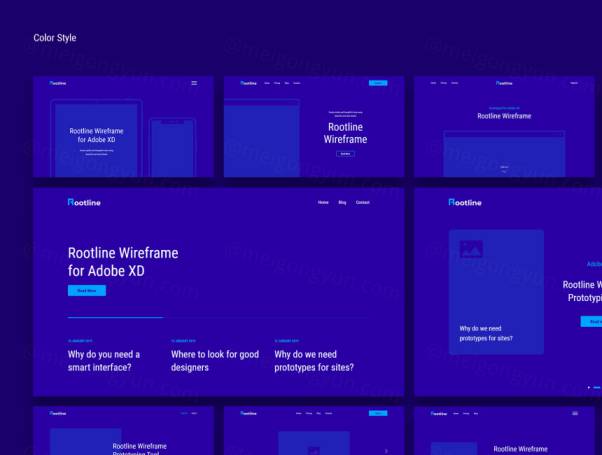Click the image placeholder icon on card
The height and width of the screenshot is (455, 602).
pyautogui.click(x=472, y=250)
